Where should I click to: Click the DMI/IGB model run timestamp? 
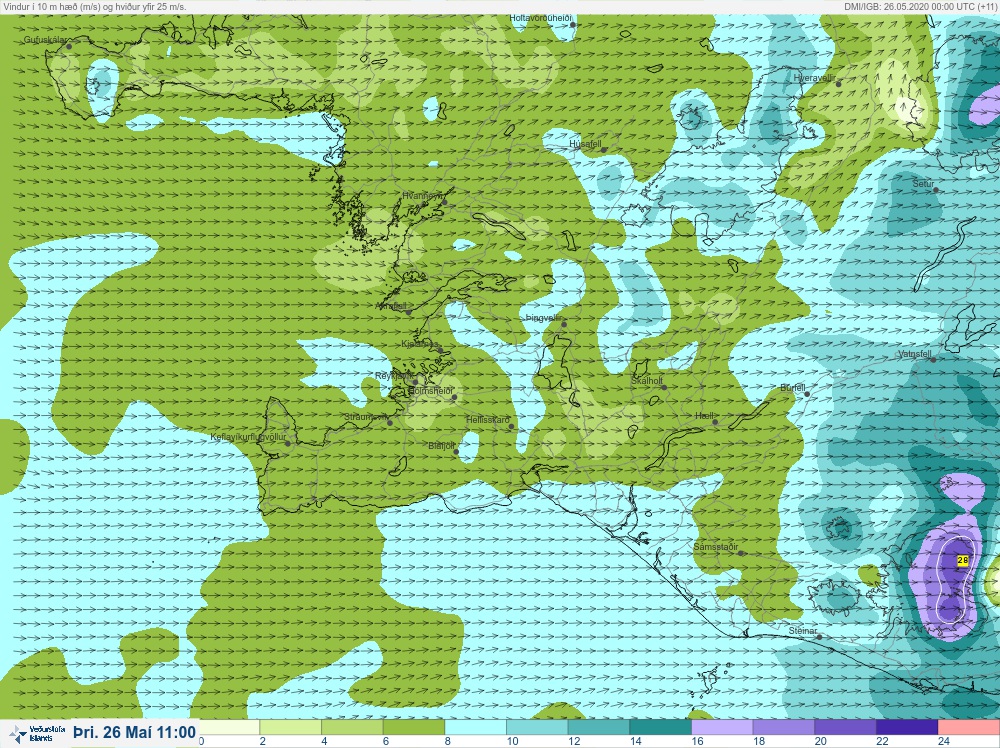click(922, 6)
